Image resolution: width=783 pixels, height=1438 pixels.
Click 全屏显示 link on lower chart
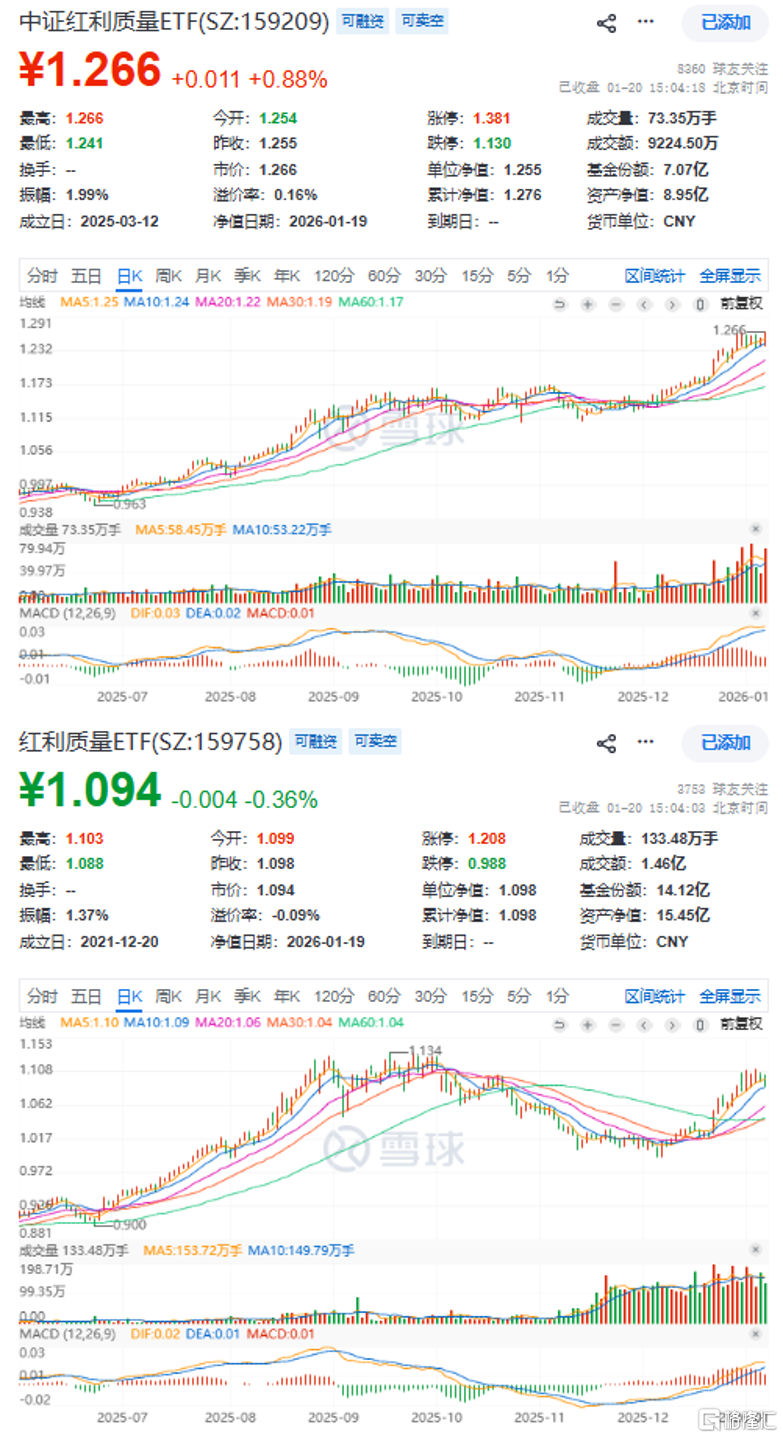pyautogui.click(x=730, y=996)
